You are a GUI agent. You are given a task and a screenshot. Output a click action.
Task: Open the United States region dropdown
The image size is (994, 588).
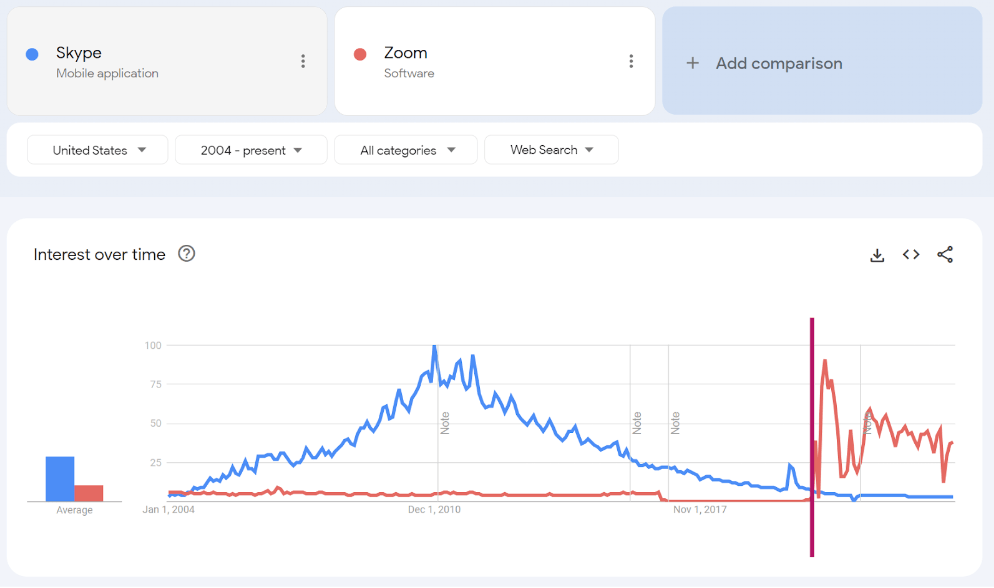pyautogui.click(x=97, y=149)
